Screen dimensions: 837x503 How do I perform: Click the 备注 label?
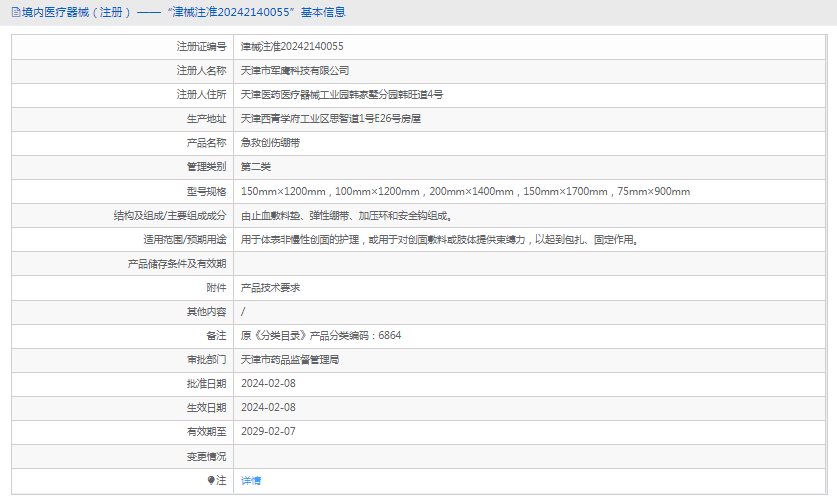(x=216, y=335)
